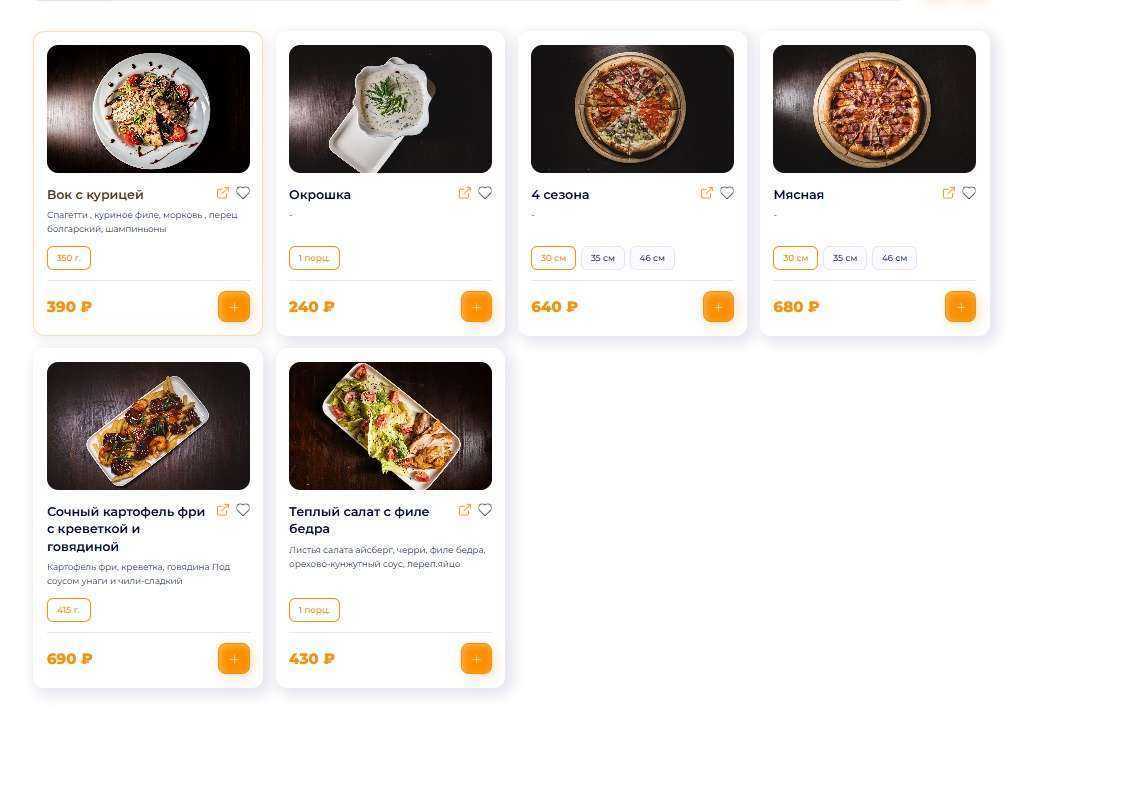Choose 46 см size for Мясная pizza
Viewport: 1148px width, 785px height.
(894, 258)
